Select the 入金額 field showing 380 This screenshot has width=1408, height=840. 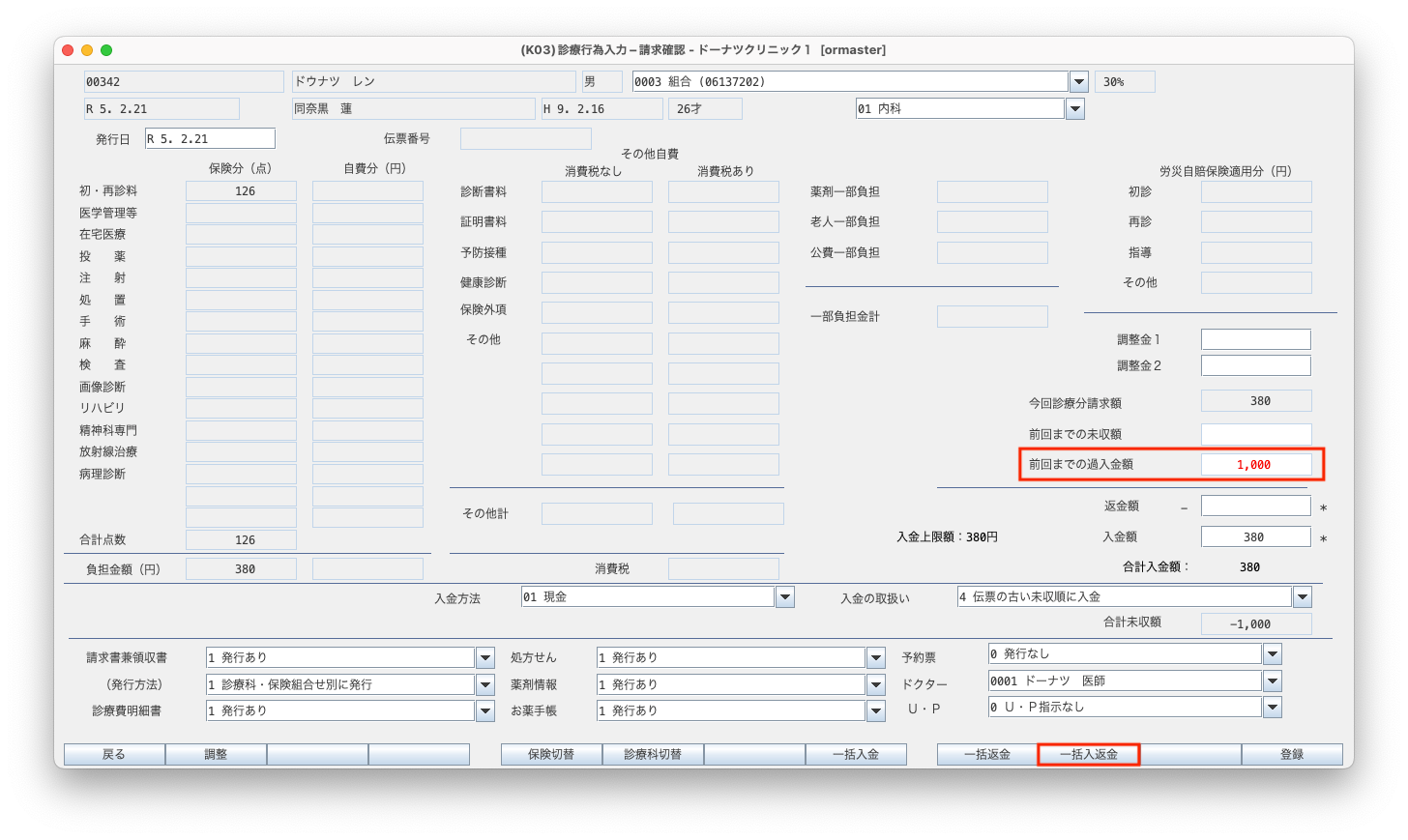1255,536
